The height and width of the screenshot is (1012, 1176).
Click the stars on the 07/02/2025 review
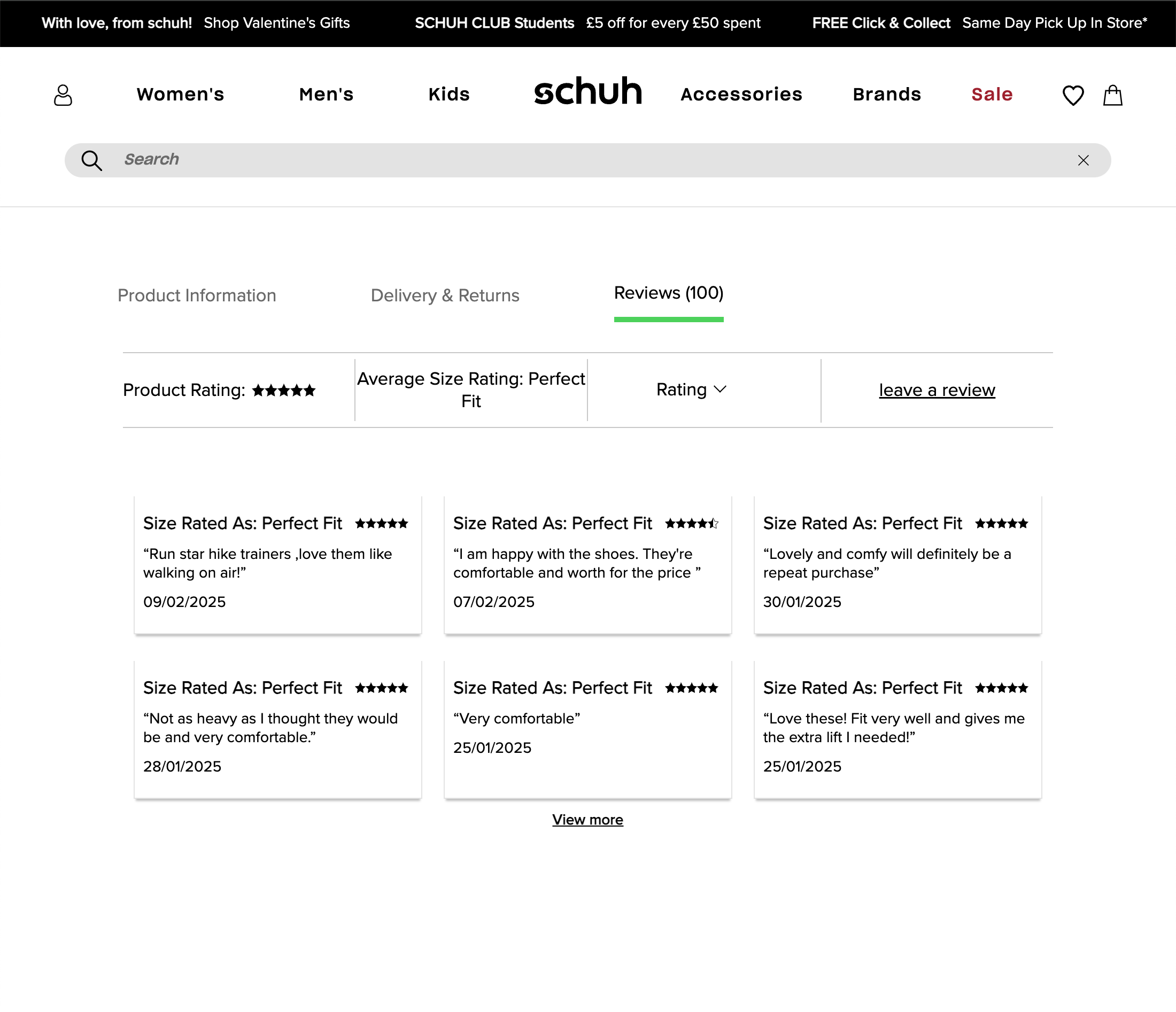click(692, 524)
